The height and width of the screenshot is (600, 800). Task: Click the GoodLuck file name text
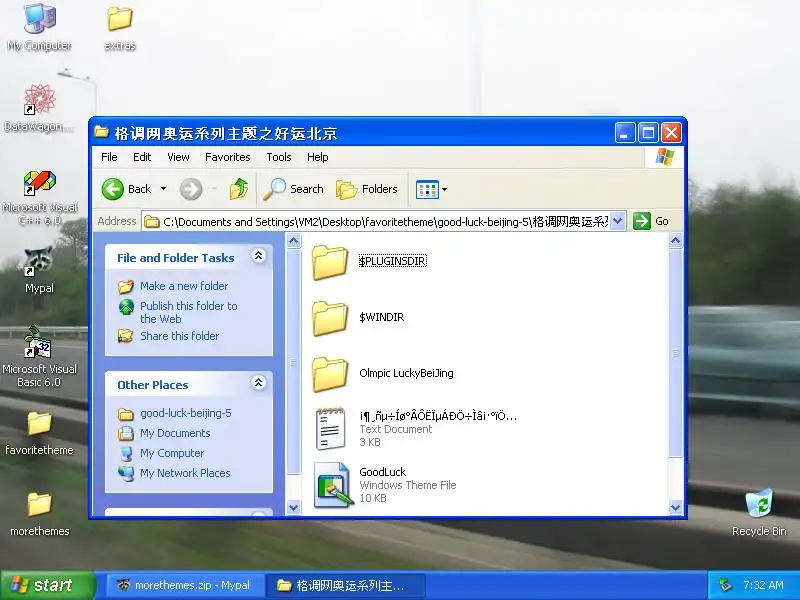[x=383, y=472]
